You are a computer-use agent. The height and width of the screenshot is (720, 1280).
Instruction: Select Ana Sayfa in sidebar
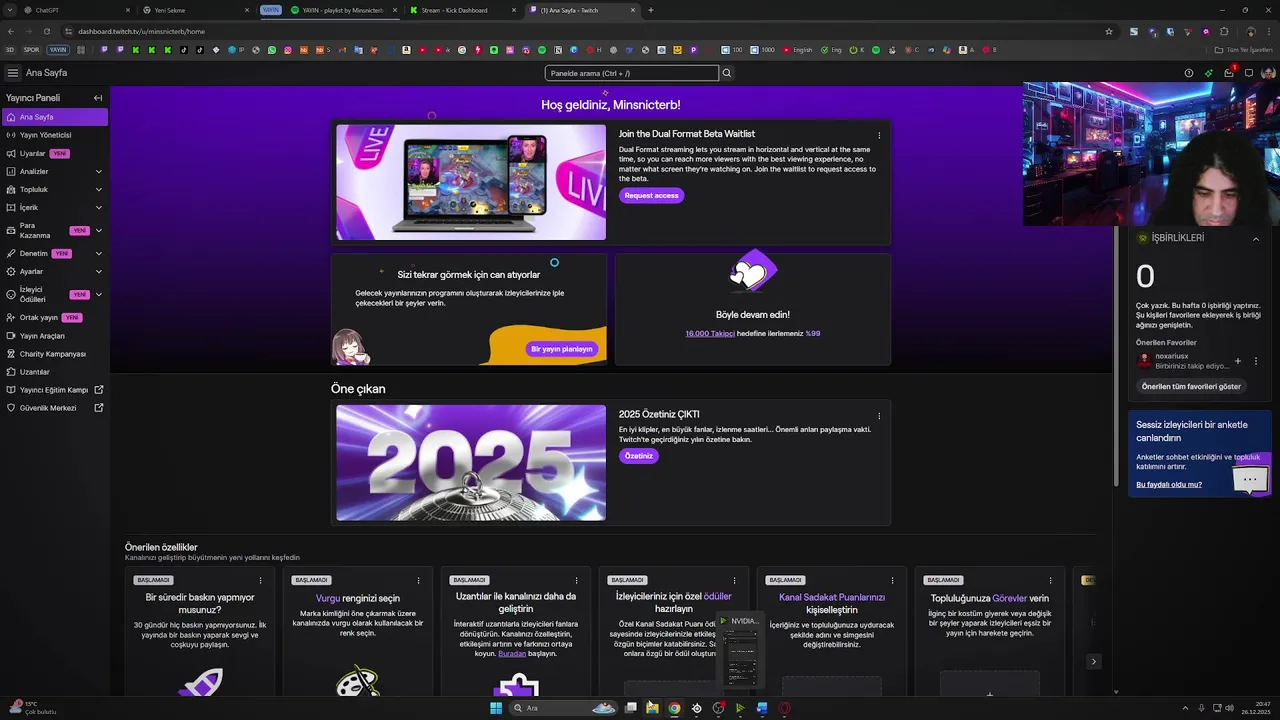click(54, 117)
